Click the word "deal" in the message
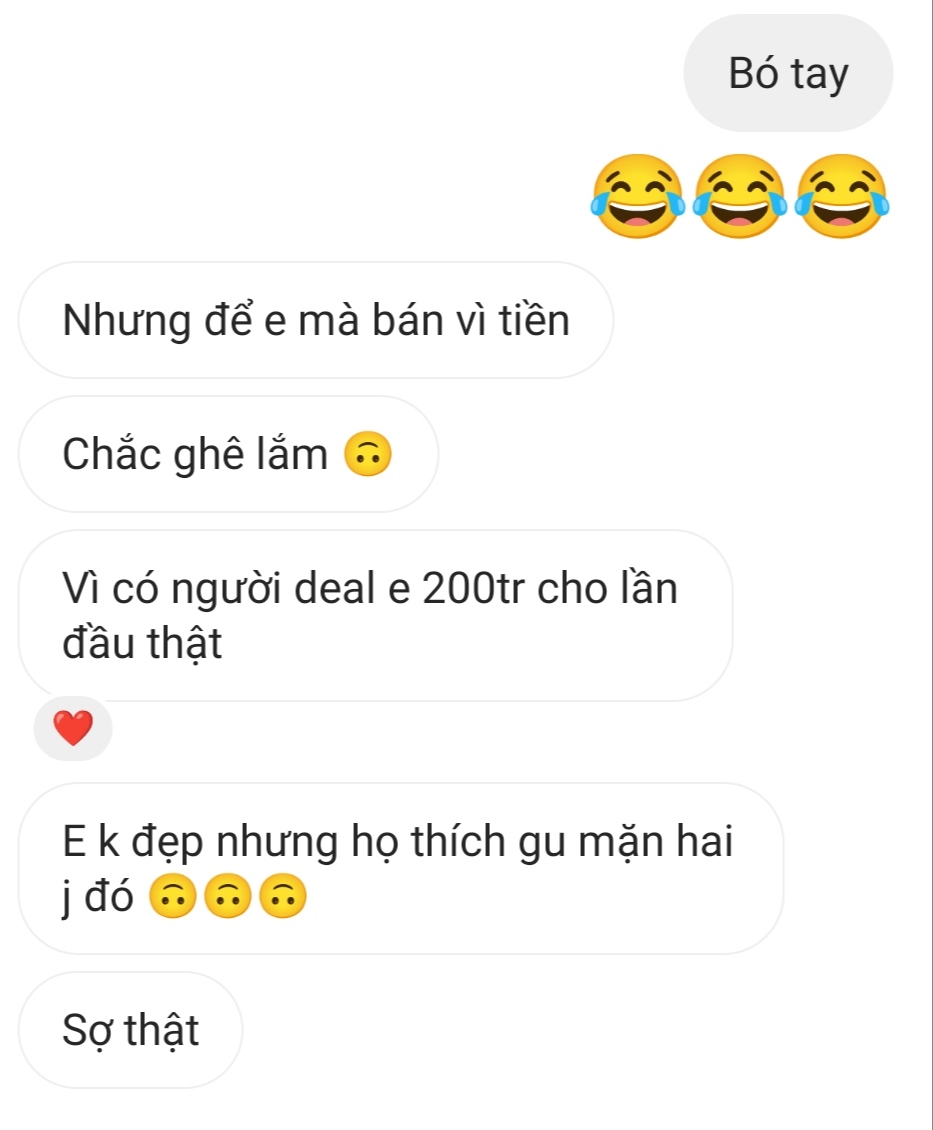This screenshot has width=933, height=1130. click(x=335, y=588)
